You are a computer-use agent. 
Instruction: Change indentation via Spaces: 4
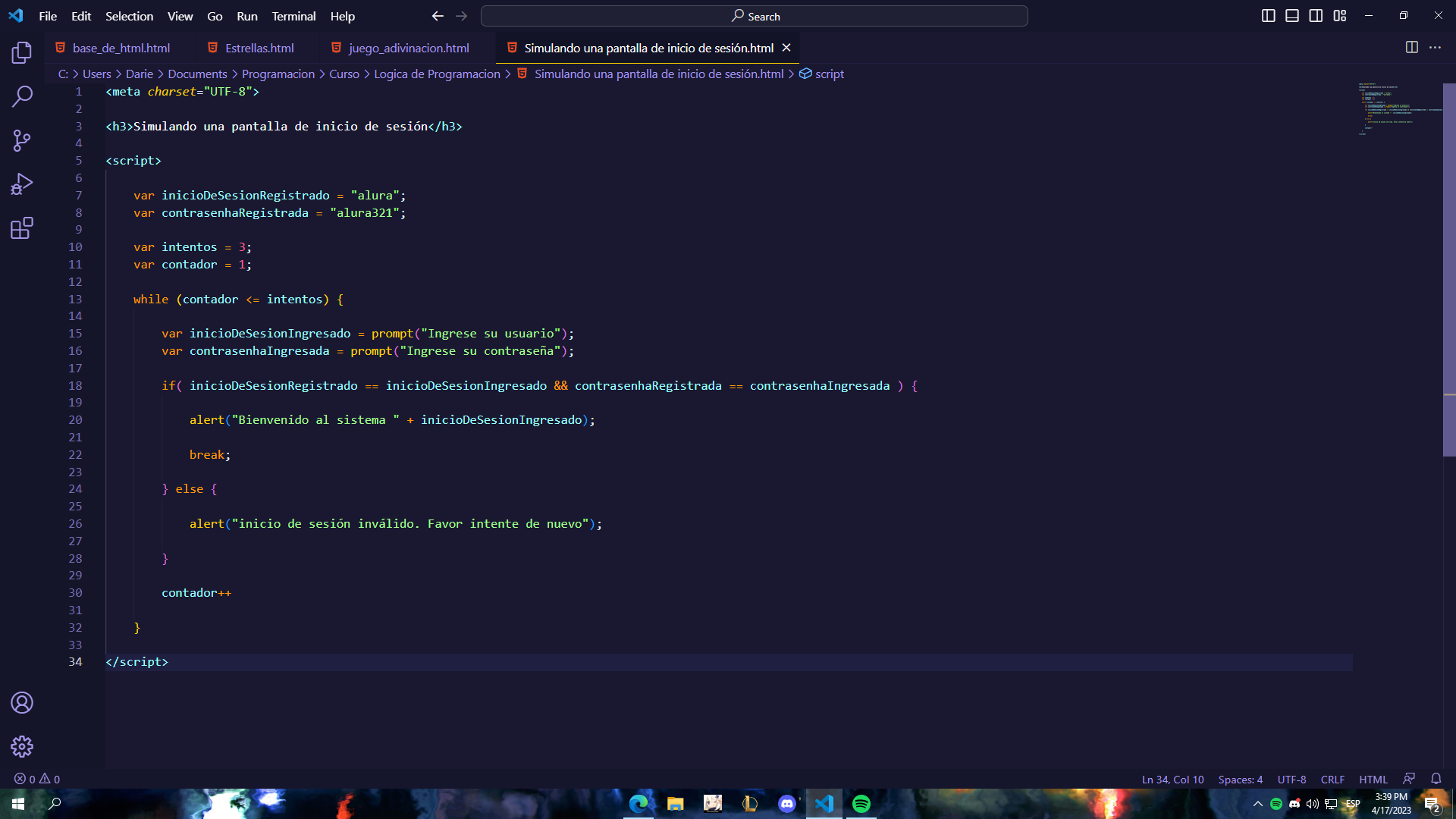[x=1240, y=779]
